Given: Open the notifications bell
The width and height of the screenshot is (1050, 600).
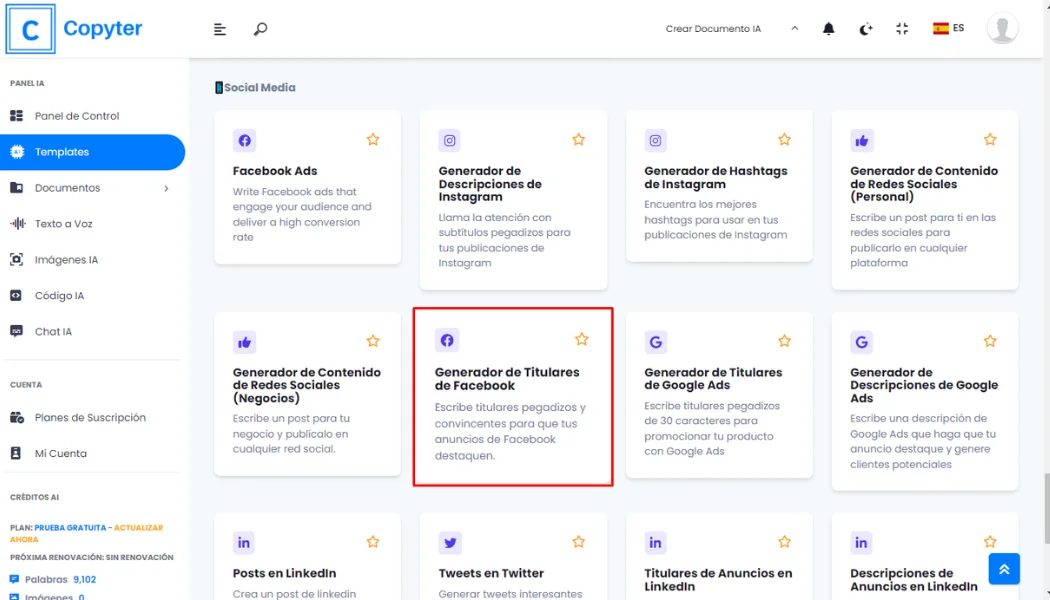Looking at the screenshot, I should [828, 29].
